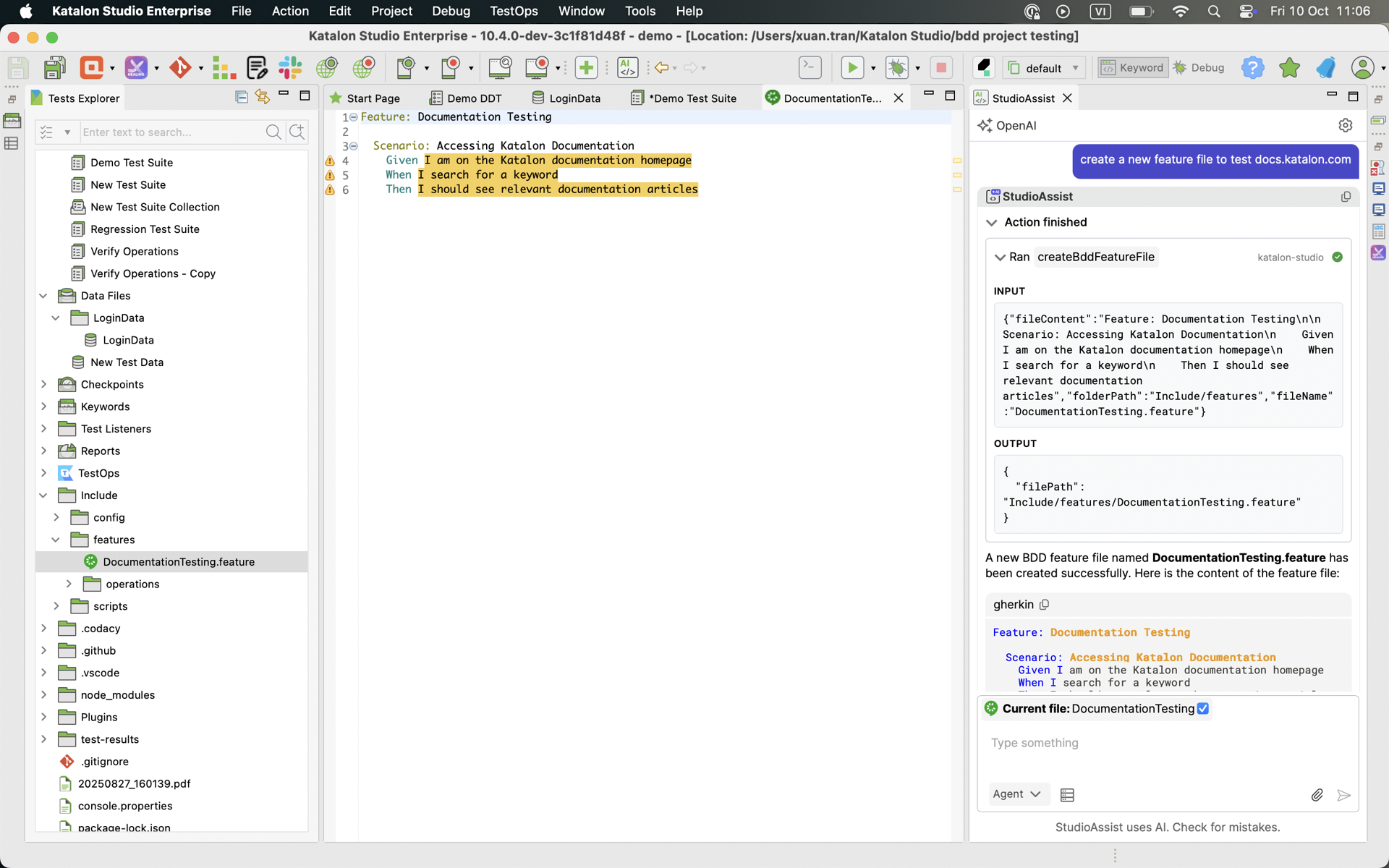This screenshot has height=868, width=1389.
Task: Open the Agent mode dropdown
Action: [1016, 794]
